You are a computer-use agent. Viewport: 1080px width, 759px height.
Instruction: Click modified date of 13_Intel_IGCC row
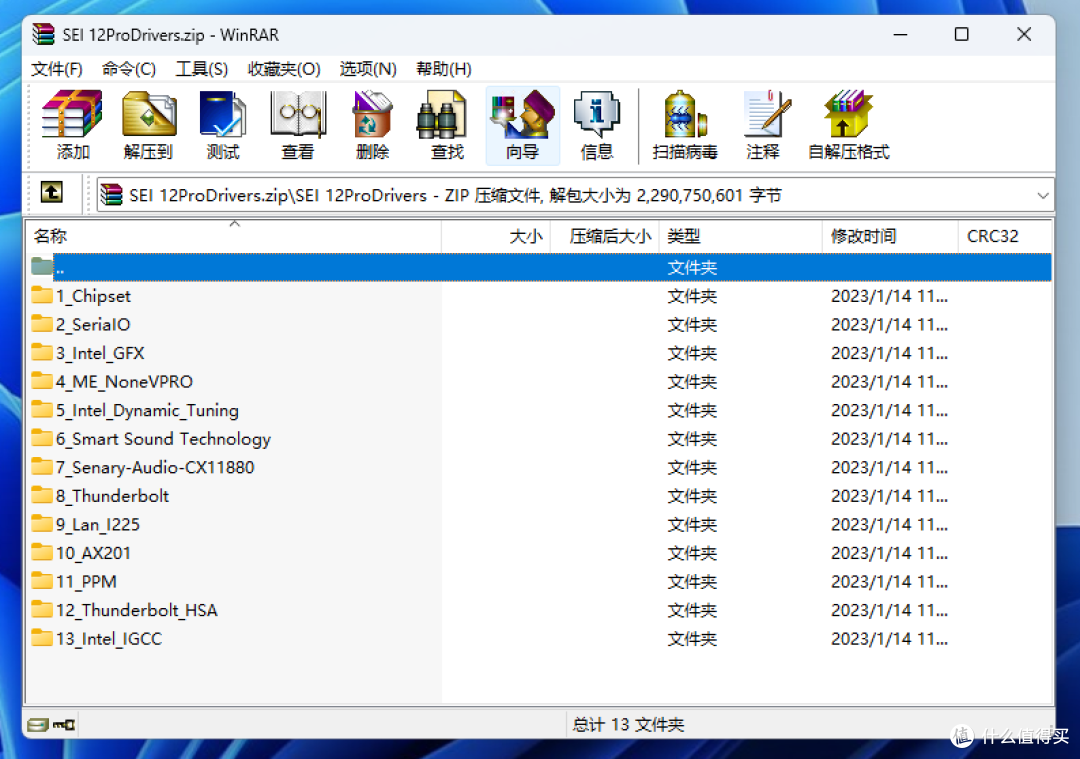tap(889, 638)
